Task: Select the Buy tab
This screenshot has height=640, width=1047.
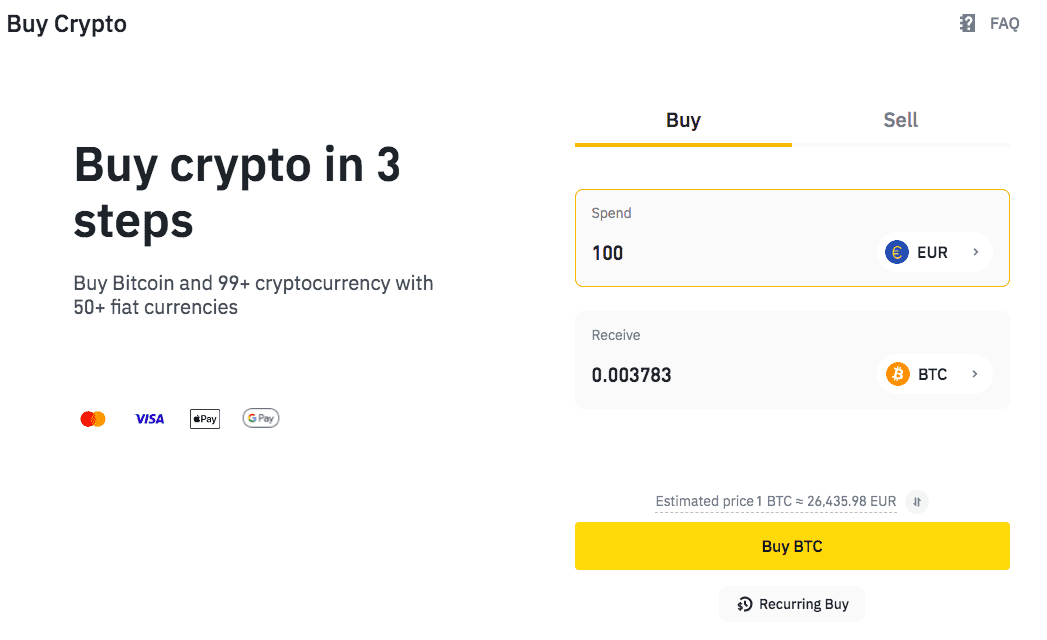Action: 683,120
